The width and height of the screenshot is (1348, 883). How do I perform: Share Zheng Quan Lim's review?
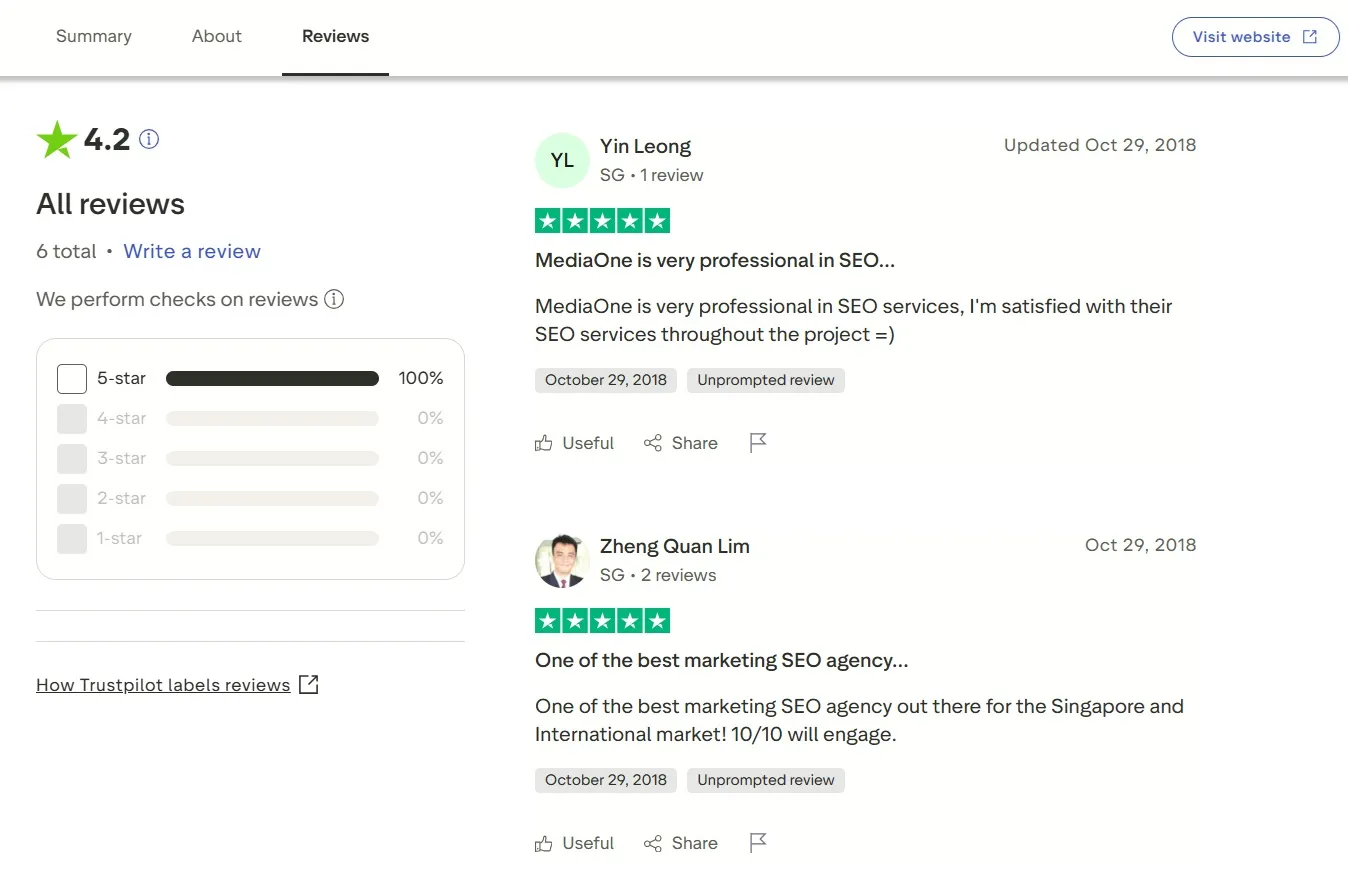pyautogui.click(x=681, y=843)
